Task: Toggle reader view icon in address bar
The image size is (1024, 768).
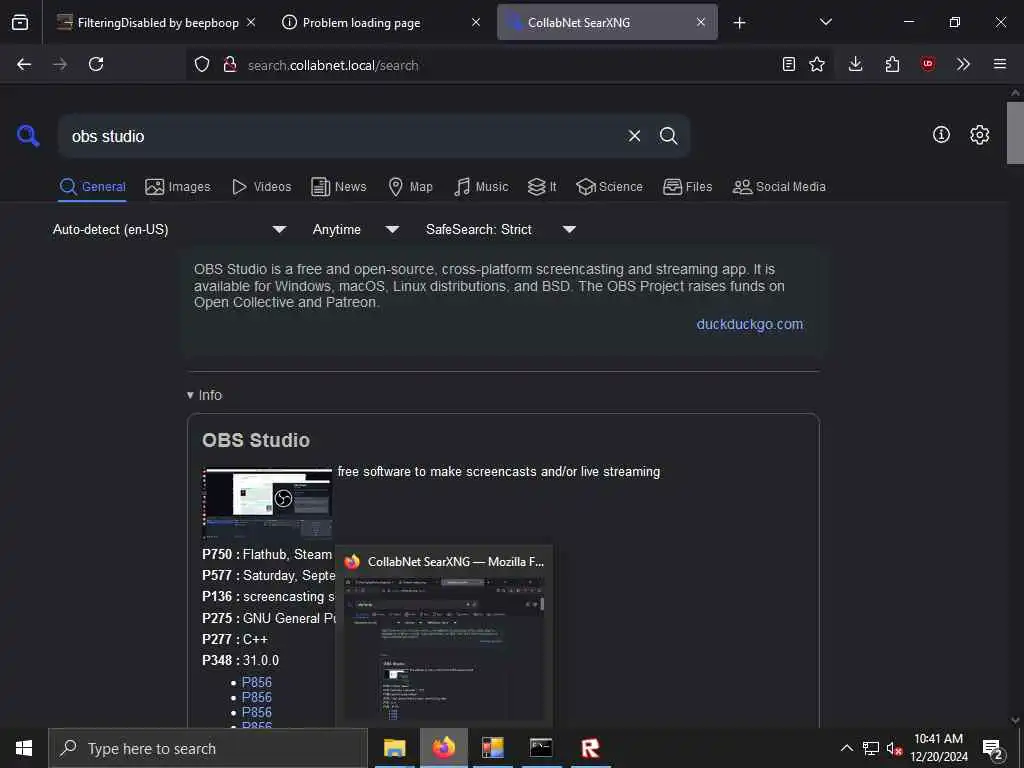Action: pos(789,64)
